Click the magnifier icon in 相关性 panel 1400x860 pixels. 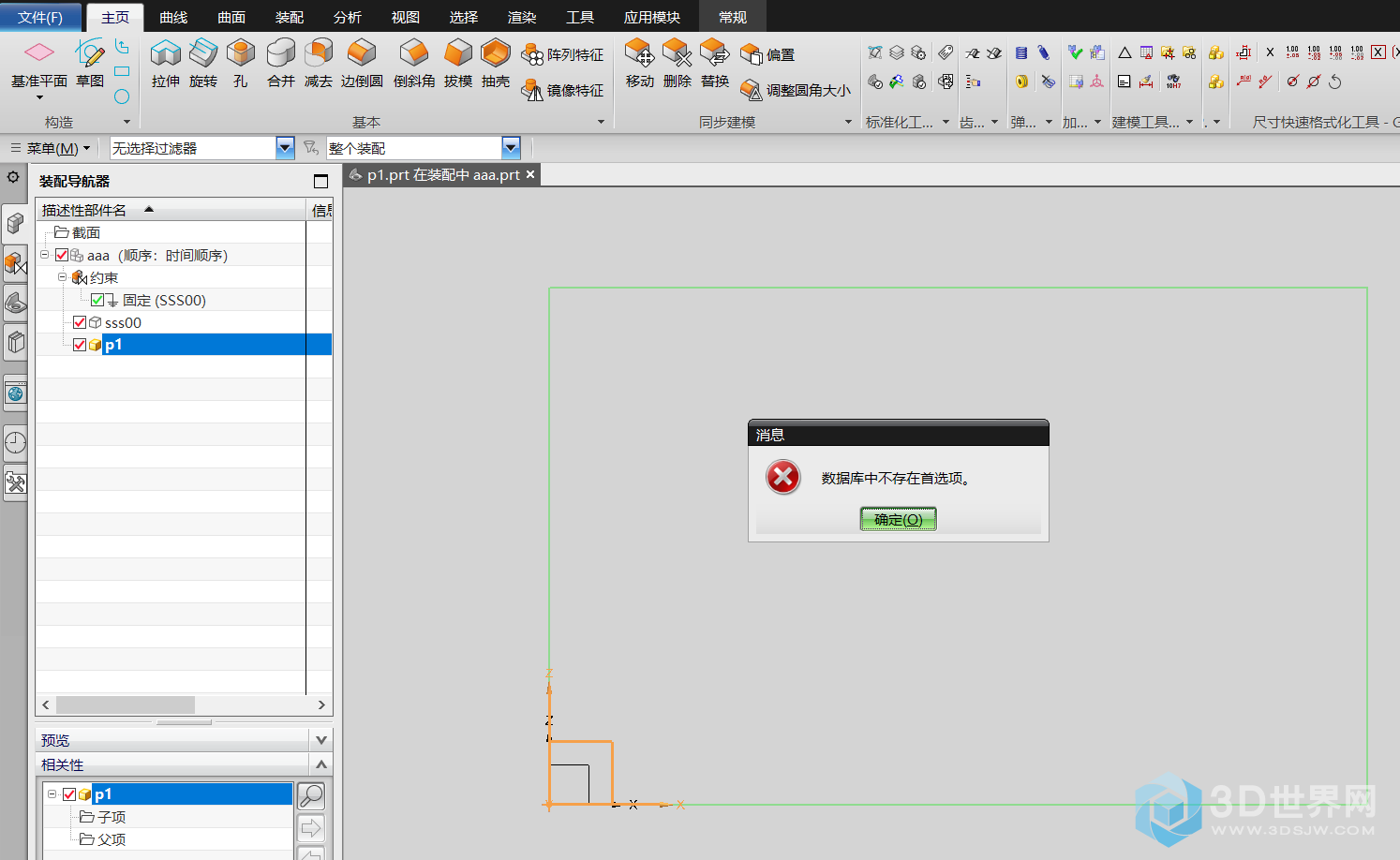click(x=311, y=796)
